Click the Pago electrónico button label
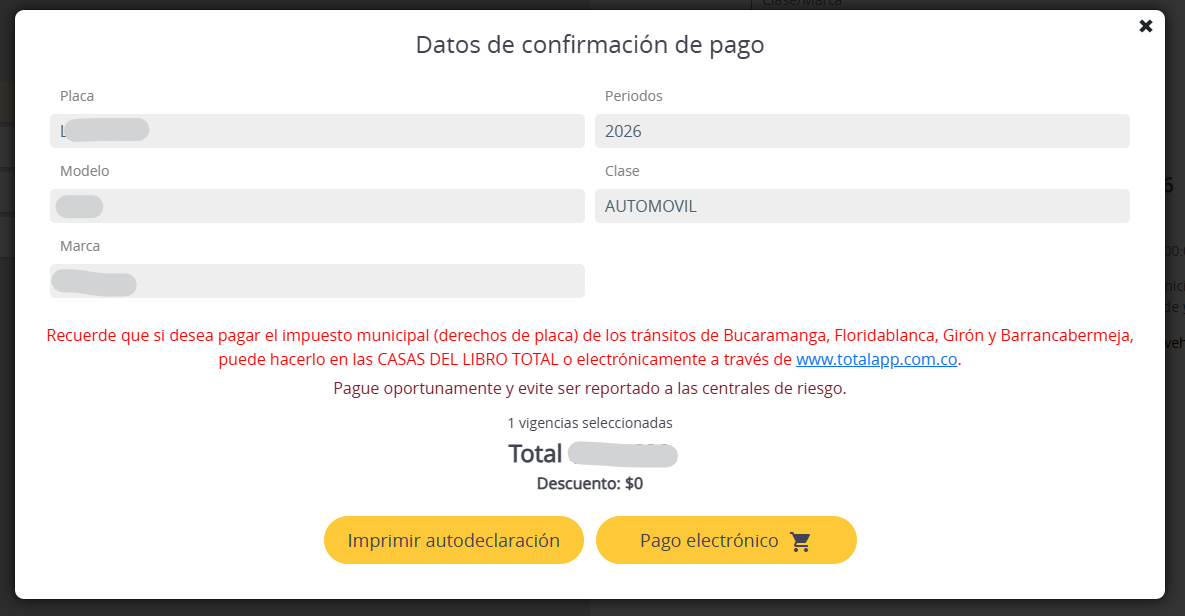The width and height of the screenshot is (1185, 616). tap(708, 541)
